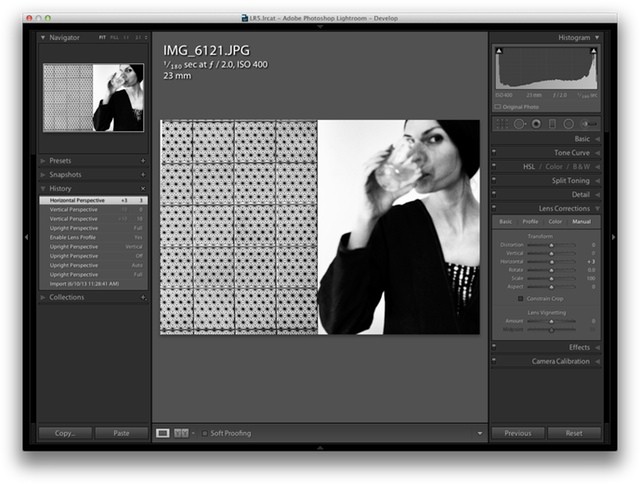Select the Graduated Filter tool
Viewport: 640px width, 484px height.
pyautogui.click(x=552, y=124)
